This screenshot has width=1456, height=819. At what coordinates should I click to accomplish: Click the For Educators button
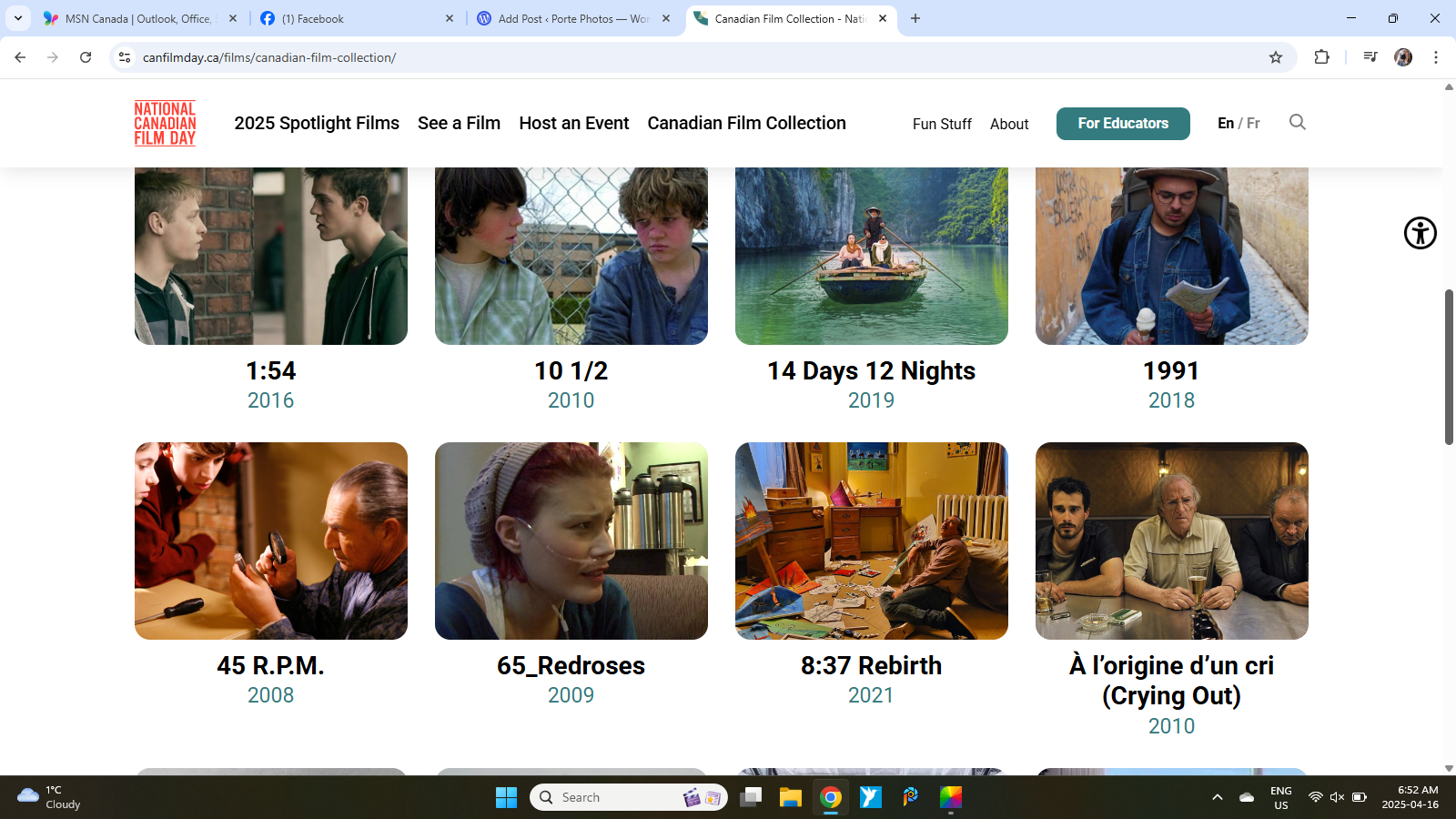[x=1122, y=124]
